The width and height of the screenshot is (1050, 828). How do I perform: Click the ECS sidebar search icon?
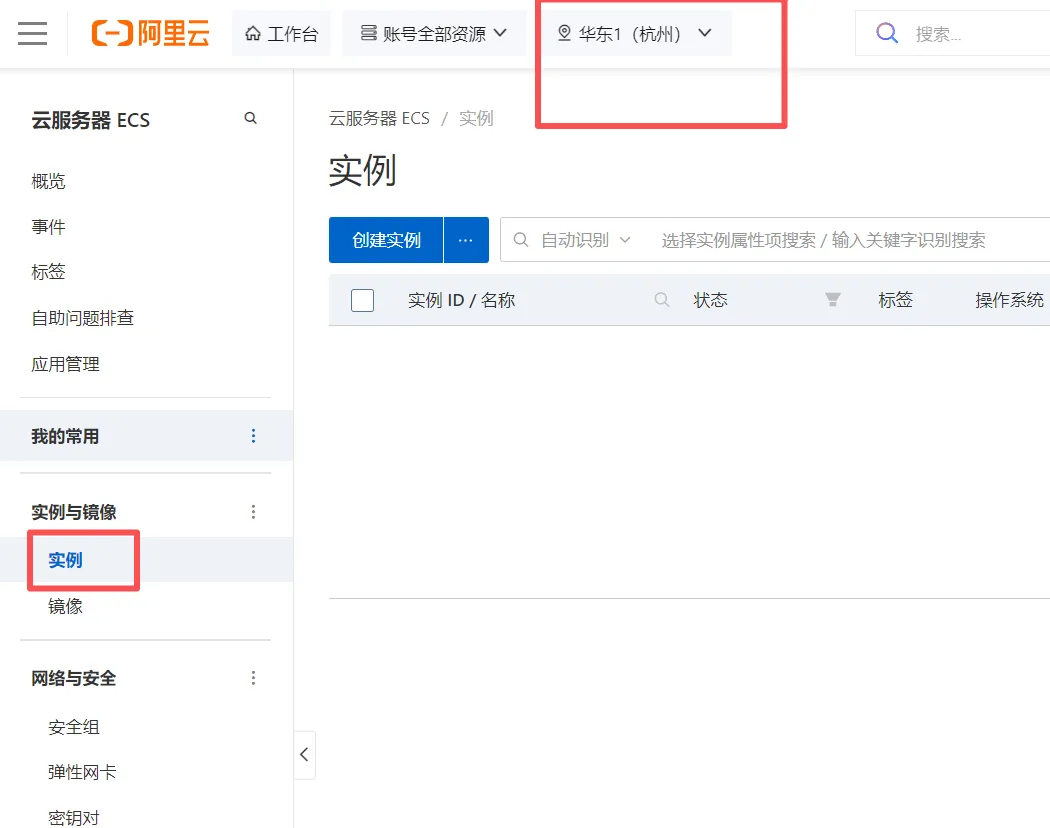[x=250, y=118]
